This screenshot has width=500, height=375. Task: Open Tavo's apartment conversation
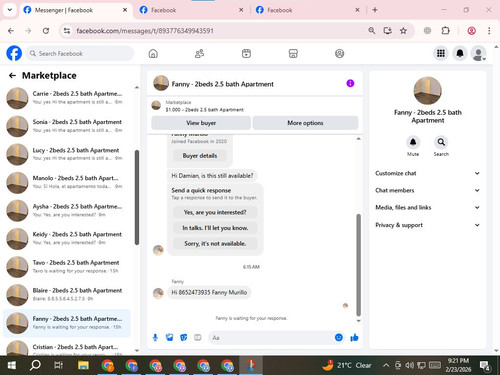pyautogui.click(x=67, y=267)
